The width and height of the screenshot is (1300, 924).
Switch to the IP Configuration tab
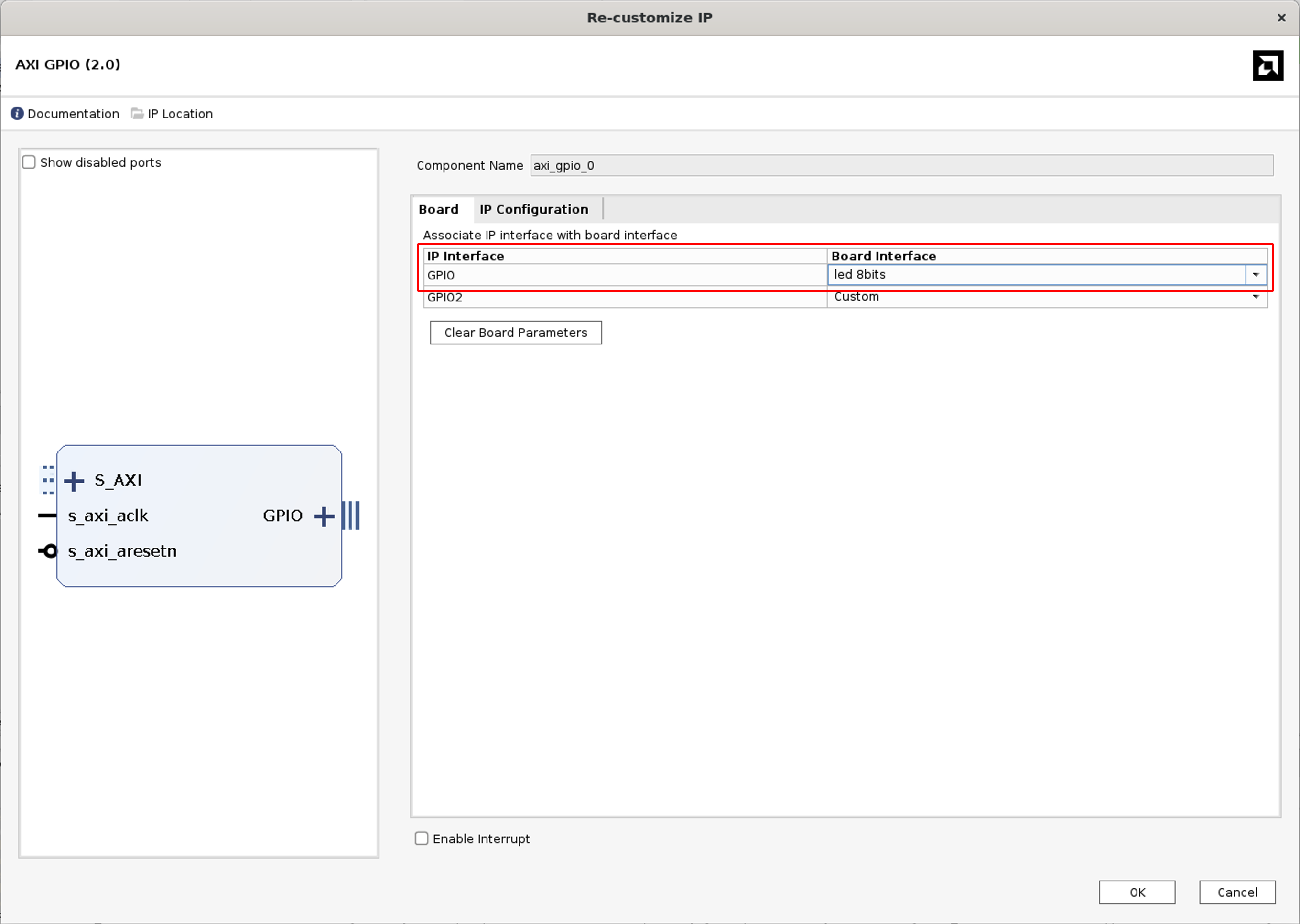tap(533, 209)
